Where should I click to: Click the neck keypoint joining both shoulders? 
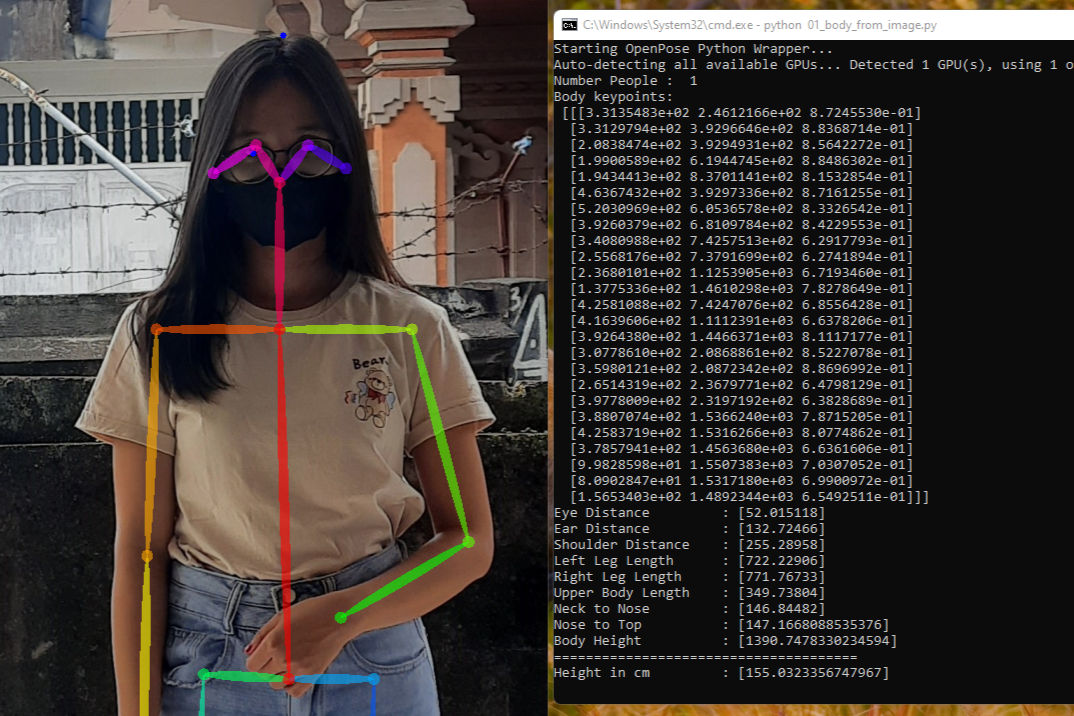click(x=279, y=328)
